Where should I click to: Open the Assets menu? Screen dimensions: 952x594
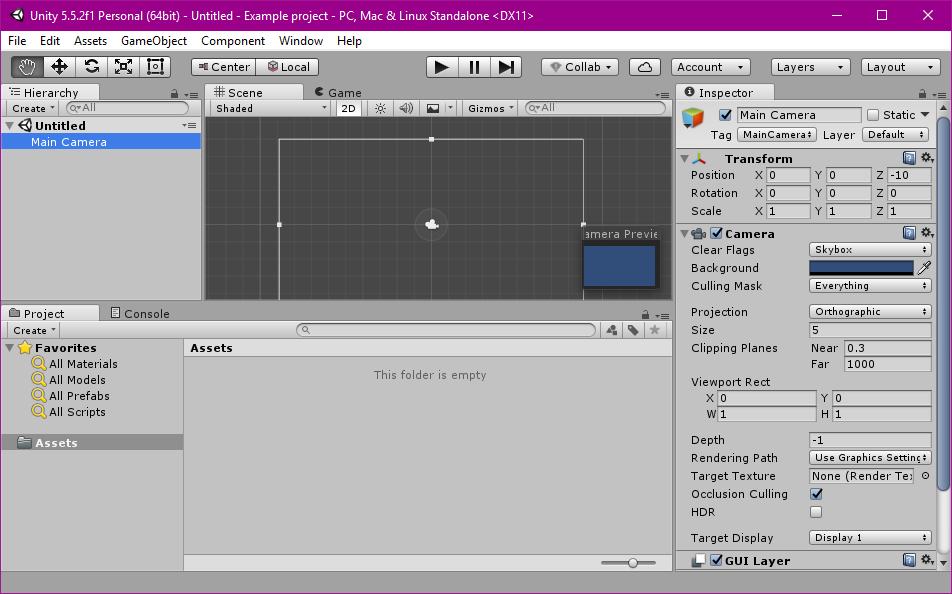(90, 41)
